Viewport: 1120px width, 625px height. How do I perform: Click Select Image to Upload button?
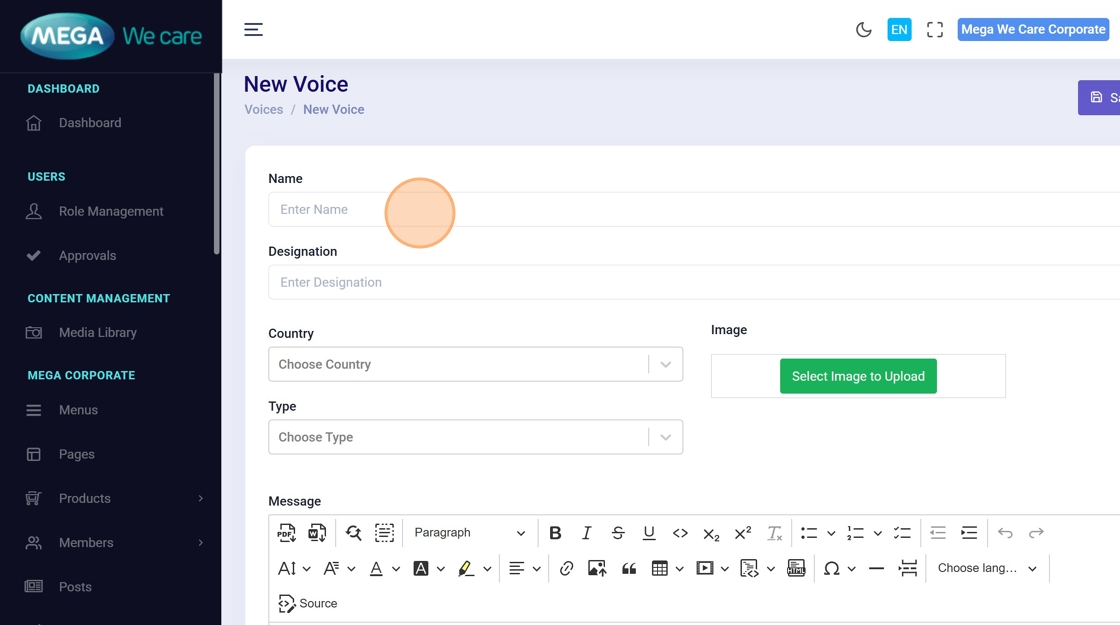click(858, 376)
